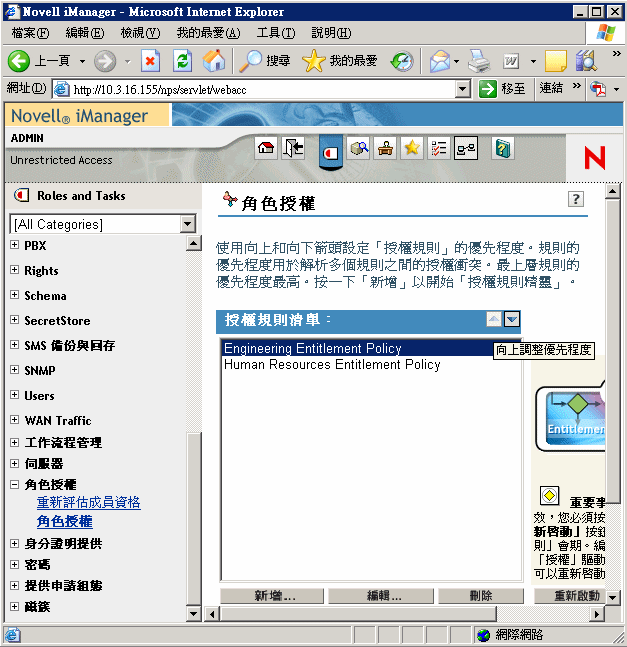This screenshot has width=627, height=647.
Task: Open the 工具(T) menu
Action: click(x=276, y=33)
